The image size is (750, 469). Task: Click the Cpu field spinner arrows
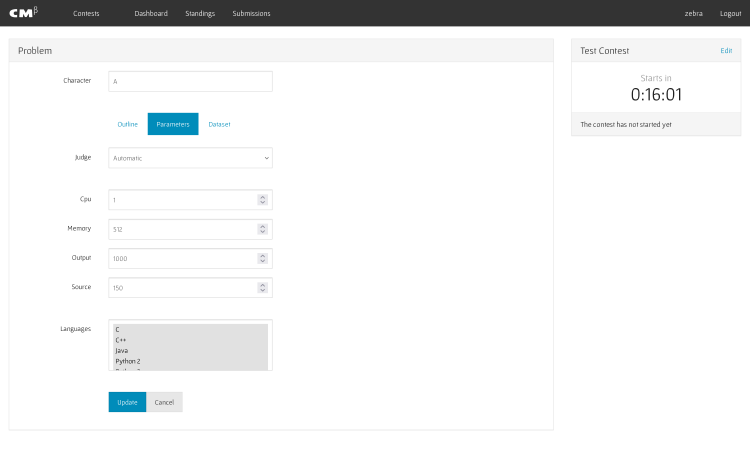(x=262, y=200)
